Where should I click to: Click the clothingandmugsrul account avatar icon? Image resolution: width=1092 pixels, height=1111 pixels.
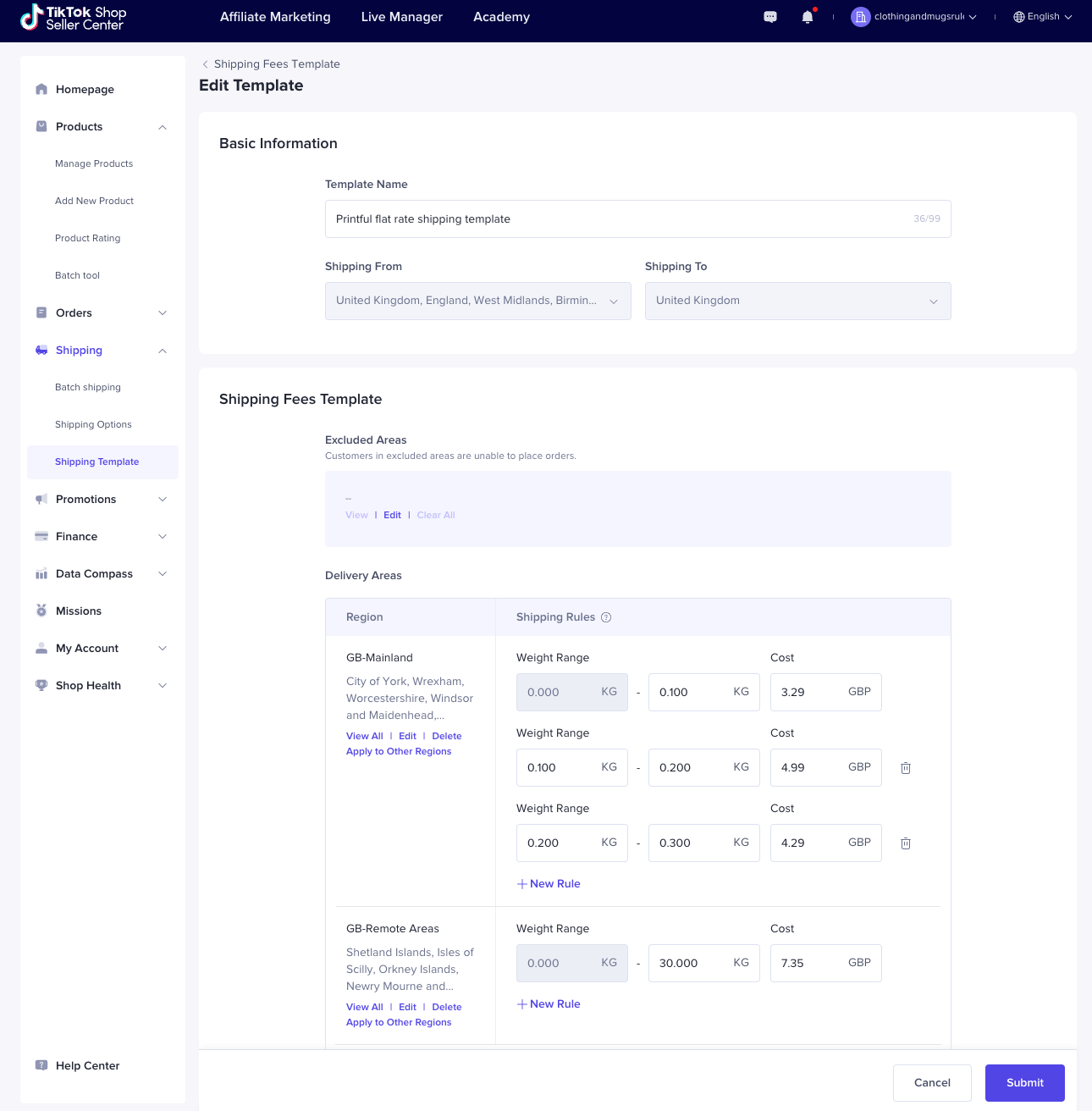[x=860, y=16]
